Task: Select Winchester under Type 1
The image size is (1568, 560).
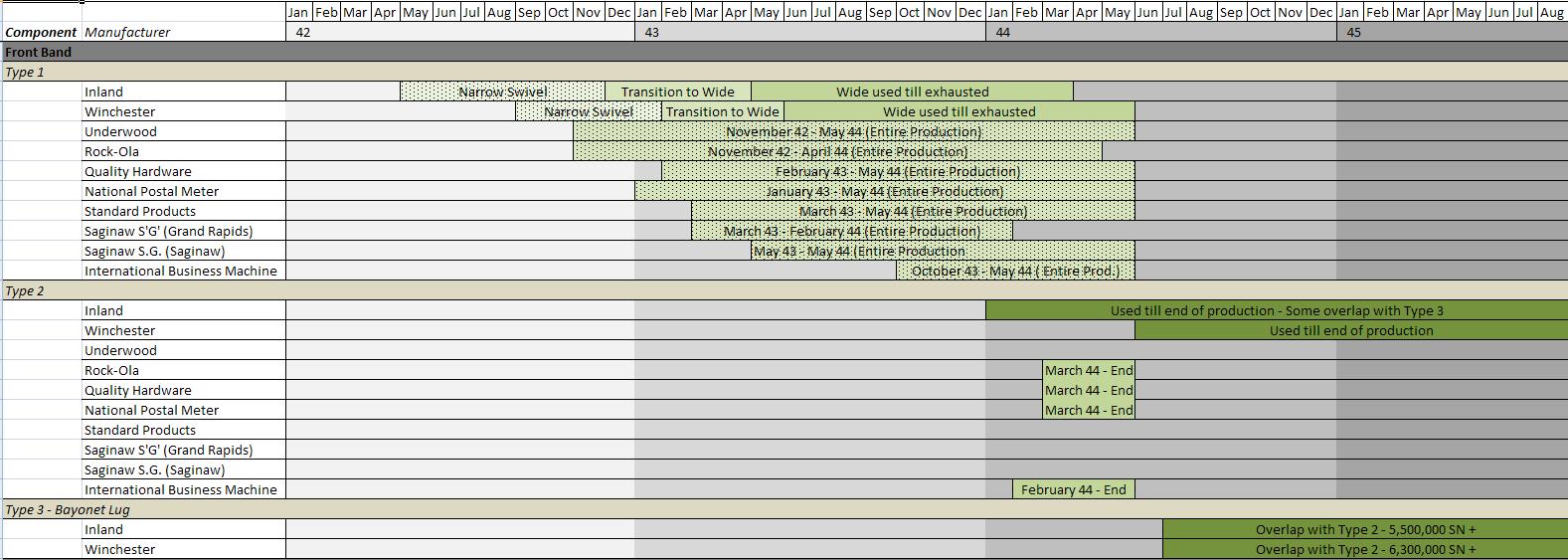Action: [x=184, y=111]
